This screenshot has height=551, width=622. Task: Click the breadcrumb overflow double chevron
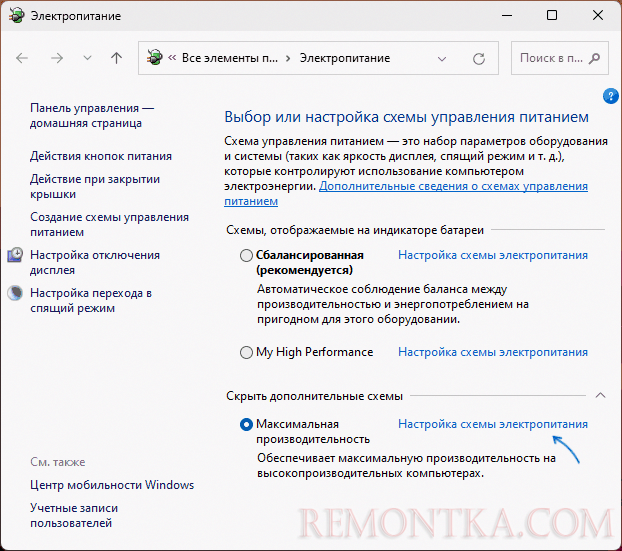[x=172, y=58]
